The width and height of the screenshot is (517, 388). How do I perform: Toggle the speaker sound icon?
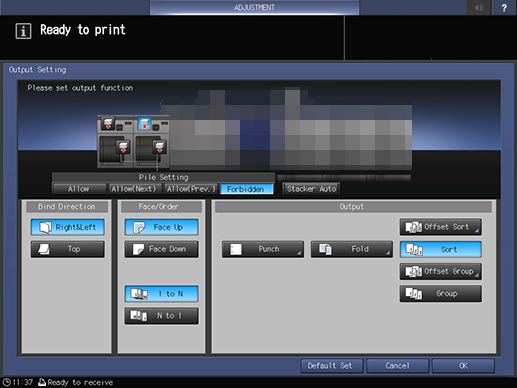479,8
